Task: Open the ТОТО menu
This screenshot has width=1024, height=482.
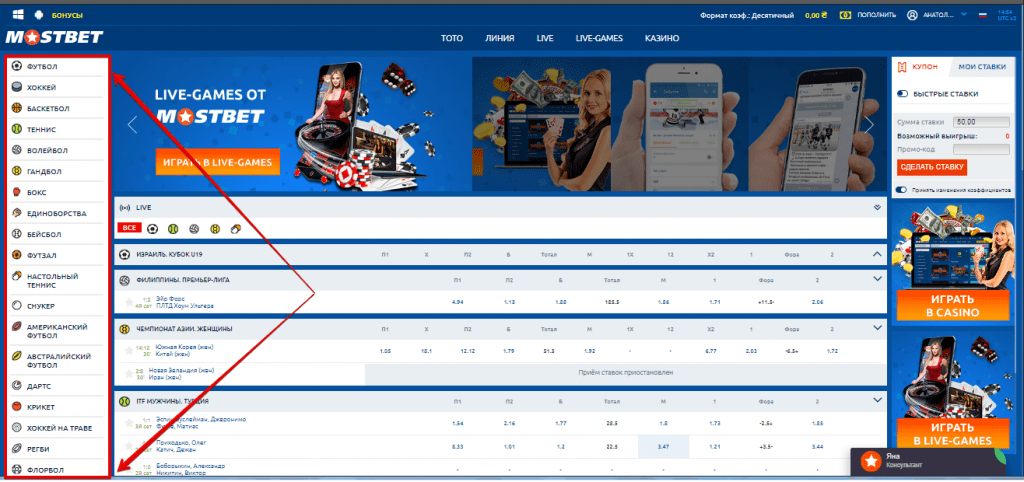Action: 452,39
